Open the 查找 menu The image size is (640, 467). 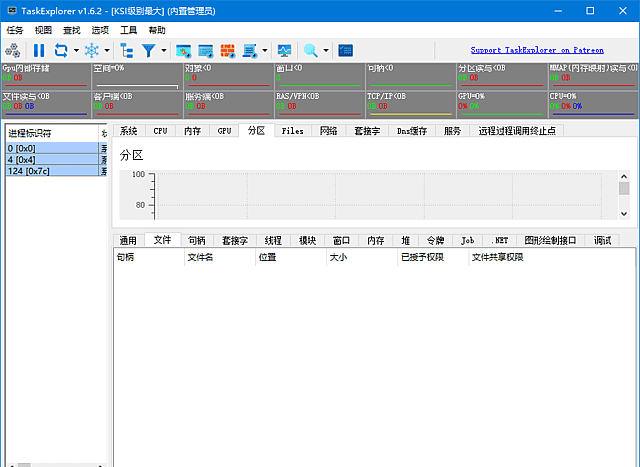click(72, 30)
